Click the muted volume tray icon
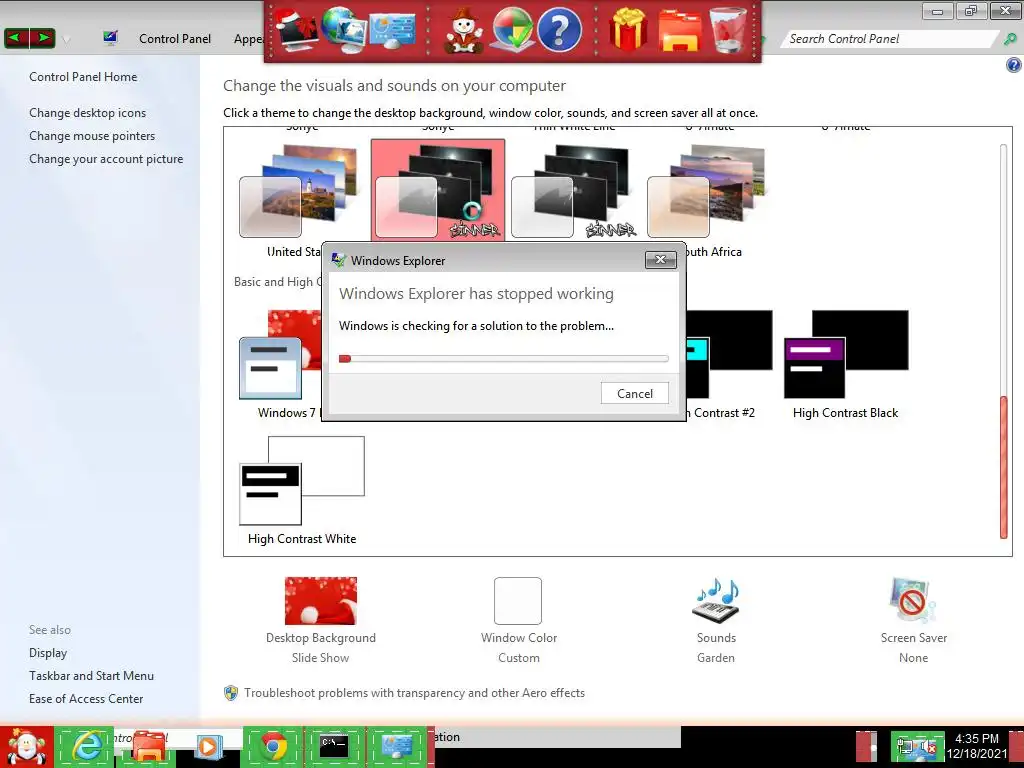Viewport: 1024px width, 768px height. [x=929, y=746]
